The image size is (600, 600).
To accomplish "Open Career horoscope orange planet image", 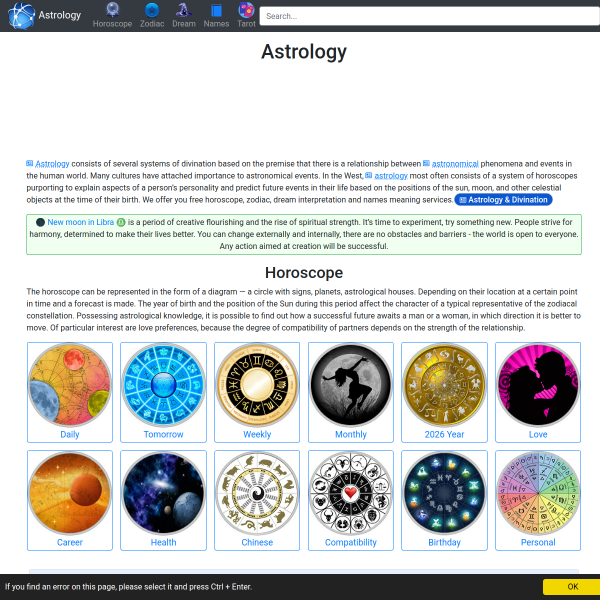I will point(70,493).
